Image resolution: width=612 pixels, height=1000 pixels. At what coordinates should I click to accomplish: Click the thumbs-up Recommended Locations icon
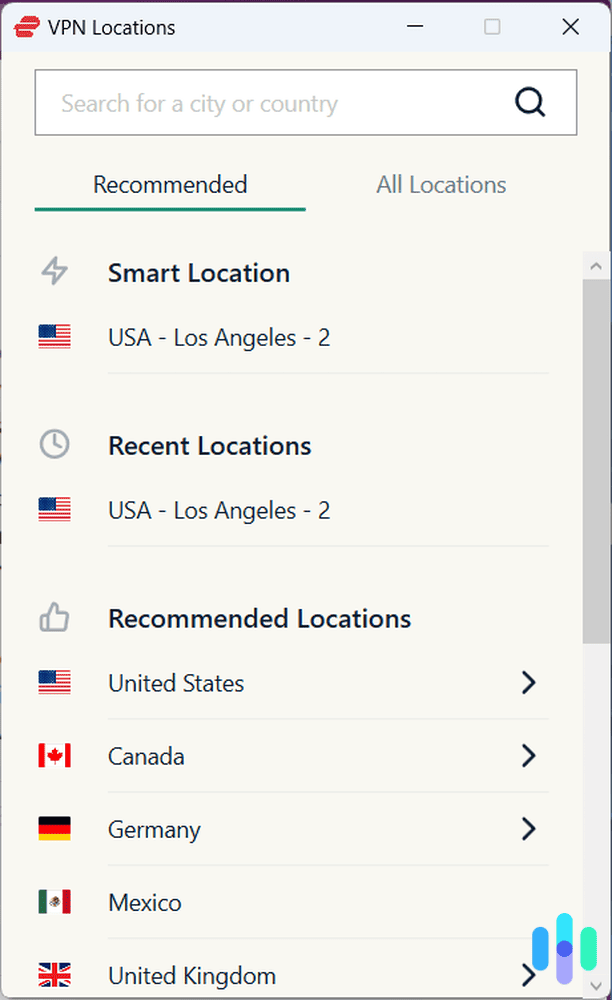click(53, 617)
